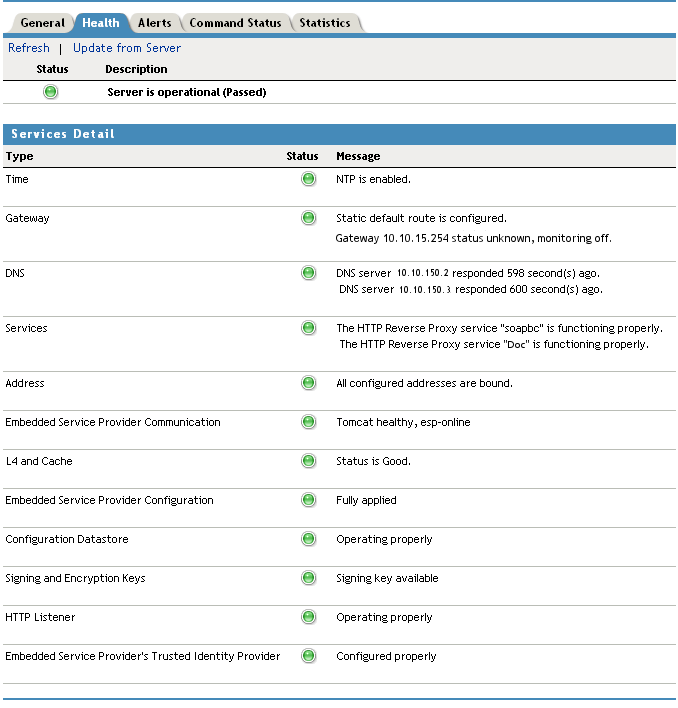The width and height of the screenshot is (678, 708).
Task: Open the Statistics tab
Action: (325, 23)
